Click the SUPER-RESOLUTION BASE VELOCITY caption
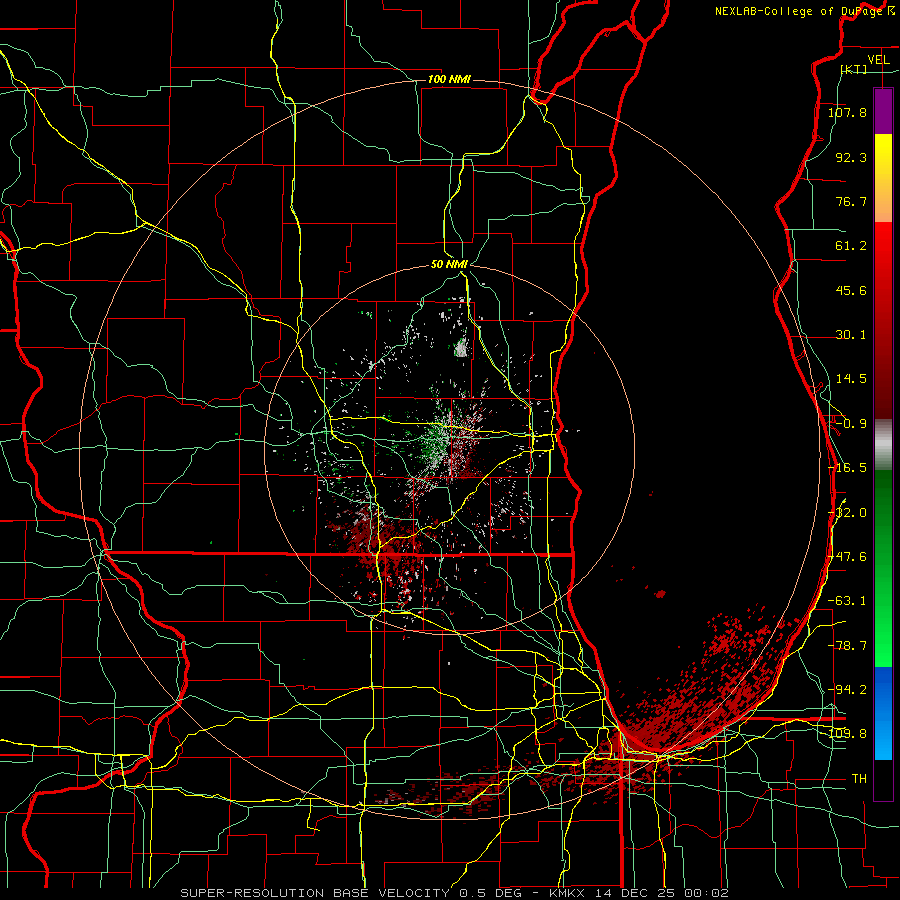 coord(454,893)
